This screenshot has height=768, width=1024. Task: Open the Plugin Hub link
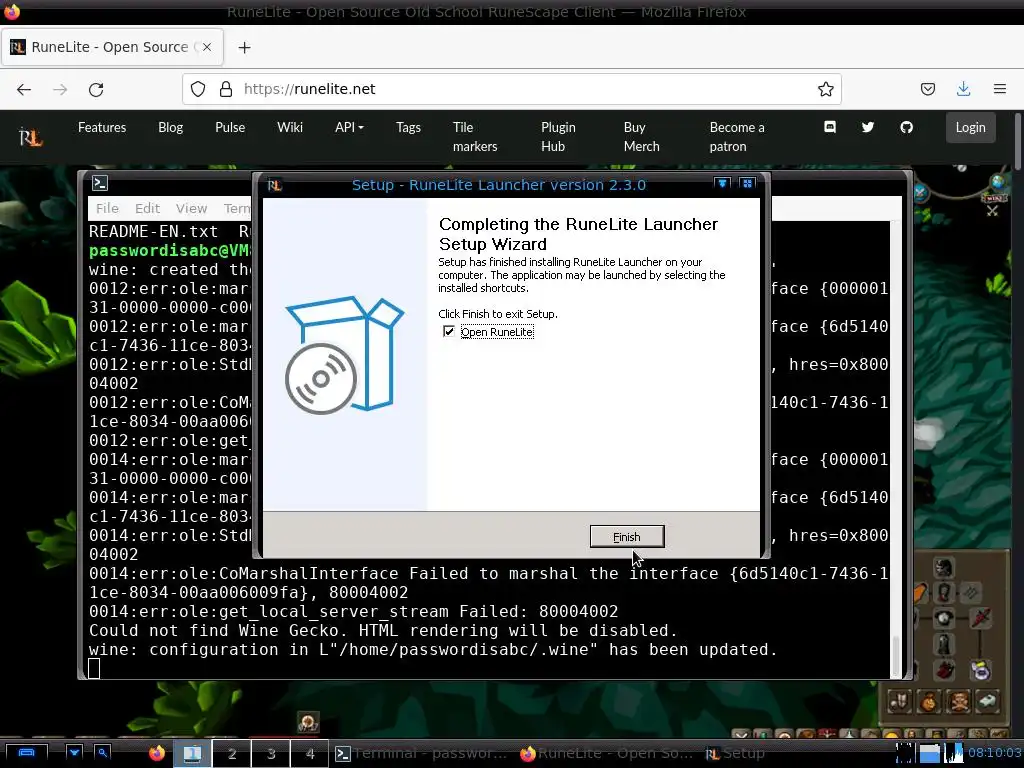point(558,137)
